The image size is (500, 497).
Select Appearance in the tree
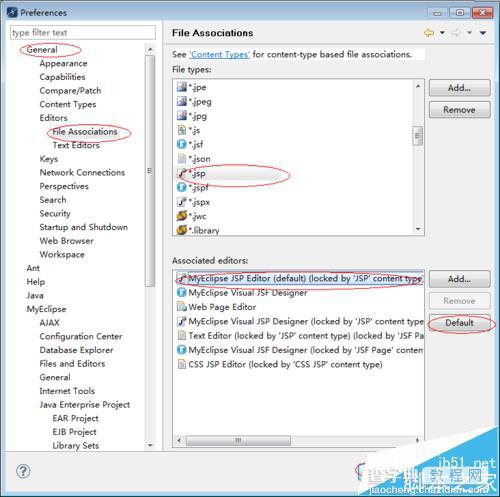[63, 63]
